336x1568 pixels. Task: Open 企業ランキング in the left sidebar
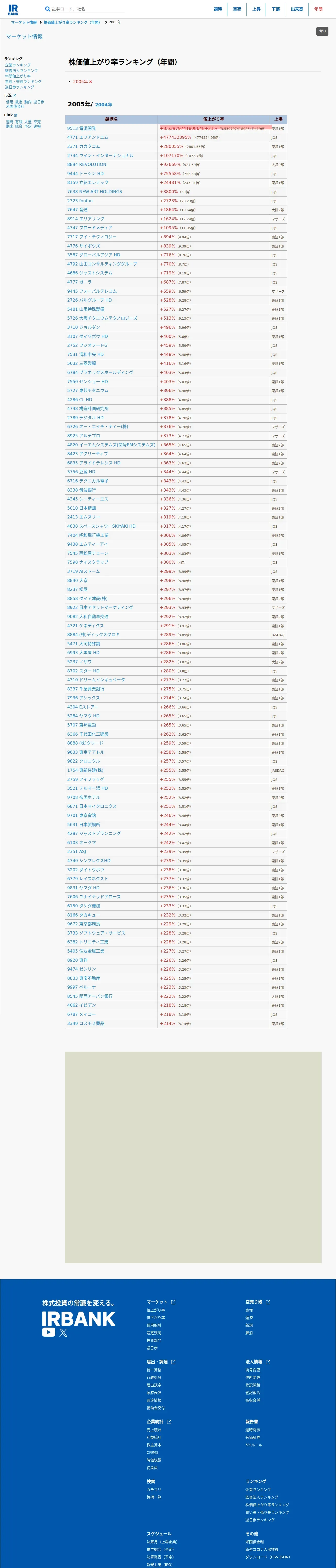[x=18, y=65]
